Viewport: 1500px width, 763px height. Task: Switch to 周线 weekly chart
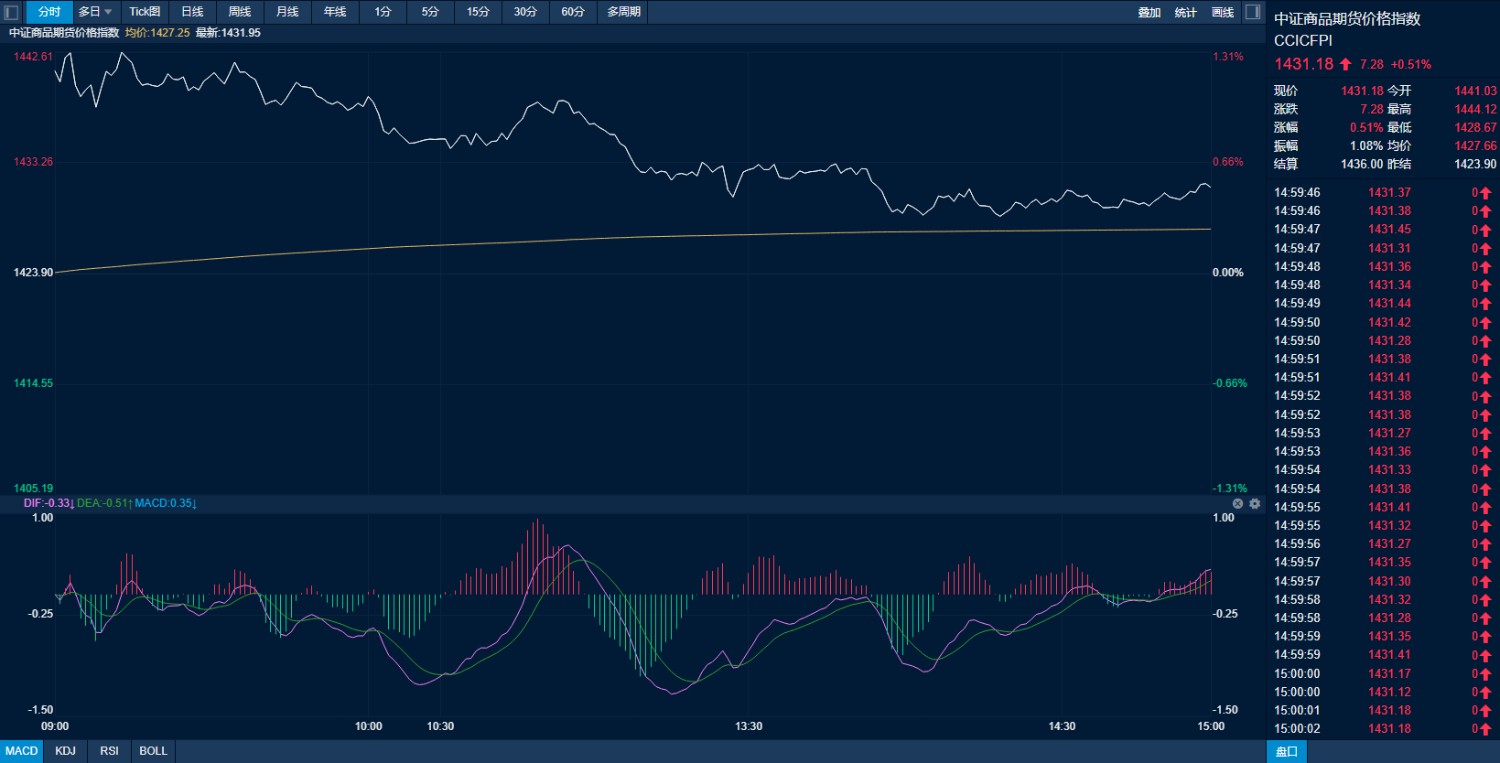coord(240,12)
